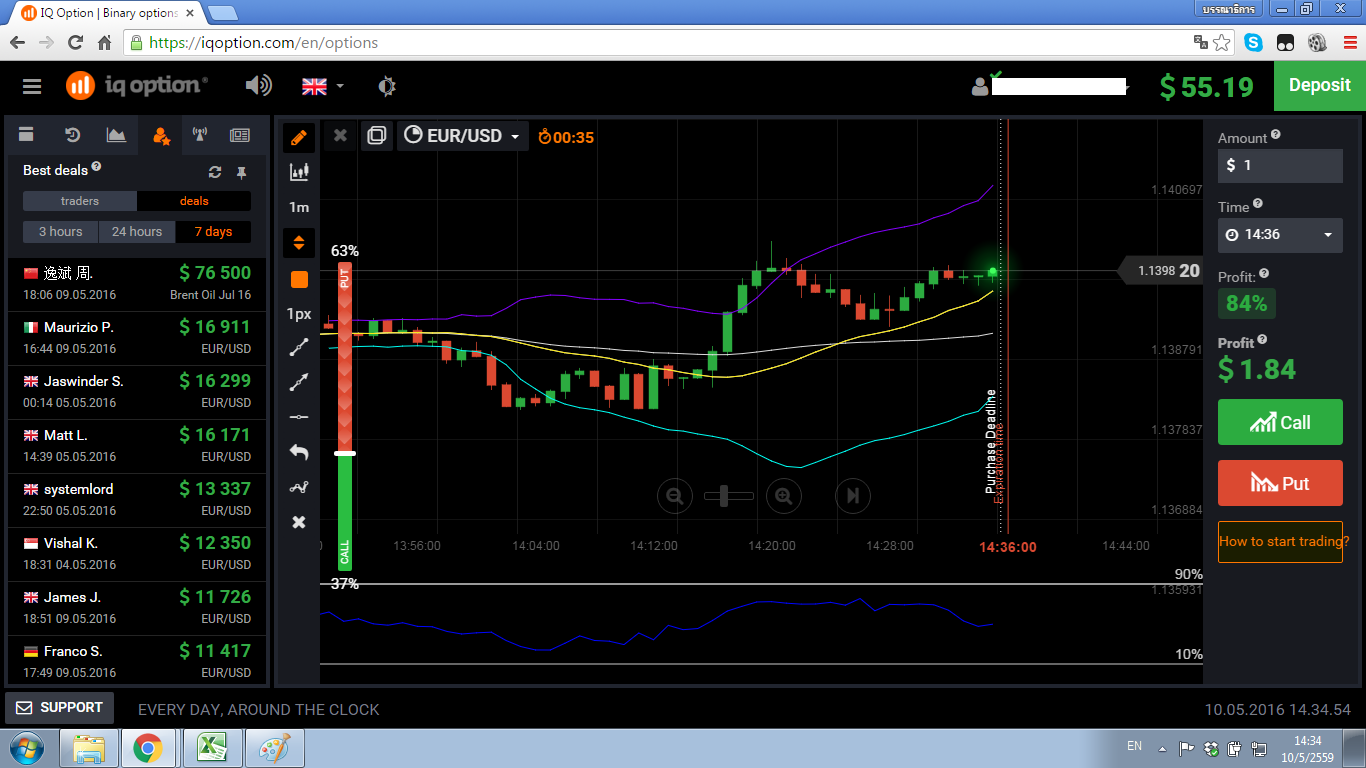Viewport: 1366px width, 768px height.
Task: Open Windows Start menu
Action: coord(27,748)
